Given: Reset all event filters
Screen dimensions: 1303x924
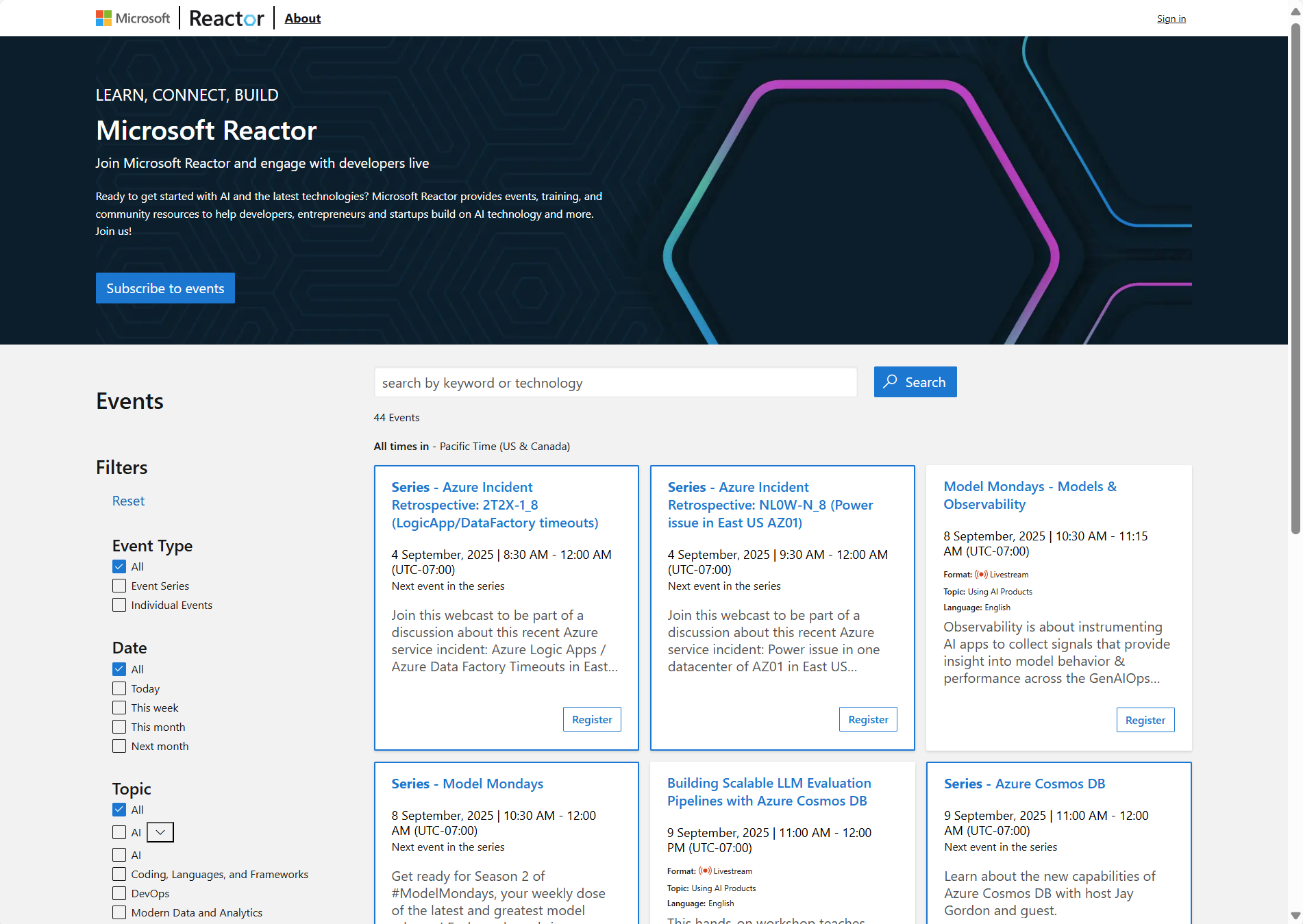Looking at the screenshot, I should (128, 501).
